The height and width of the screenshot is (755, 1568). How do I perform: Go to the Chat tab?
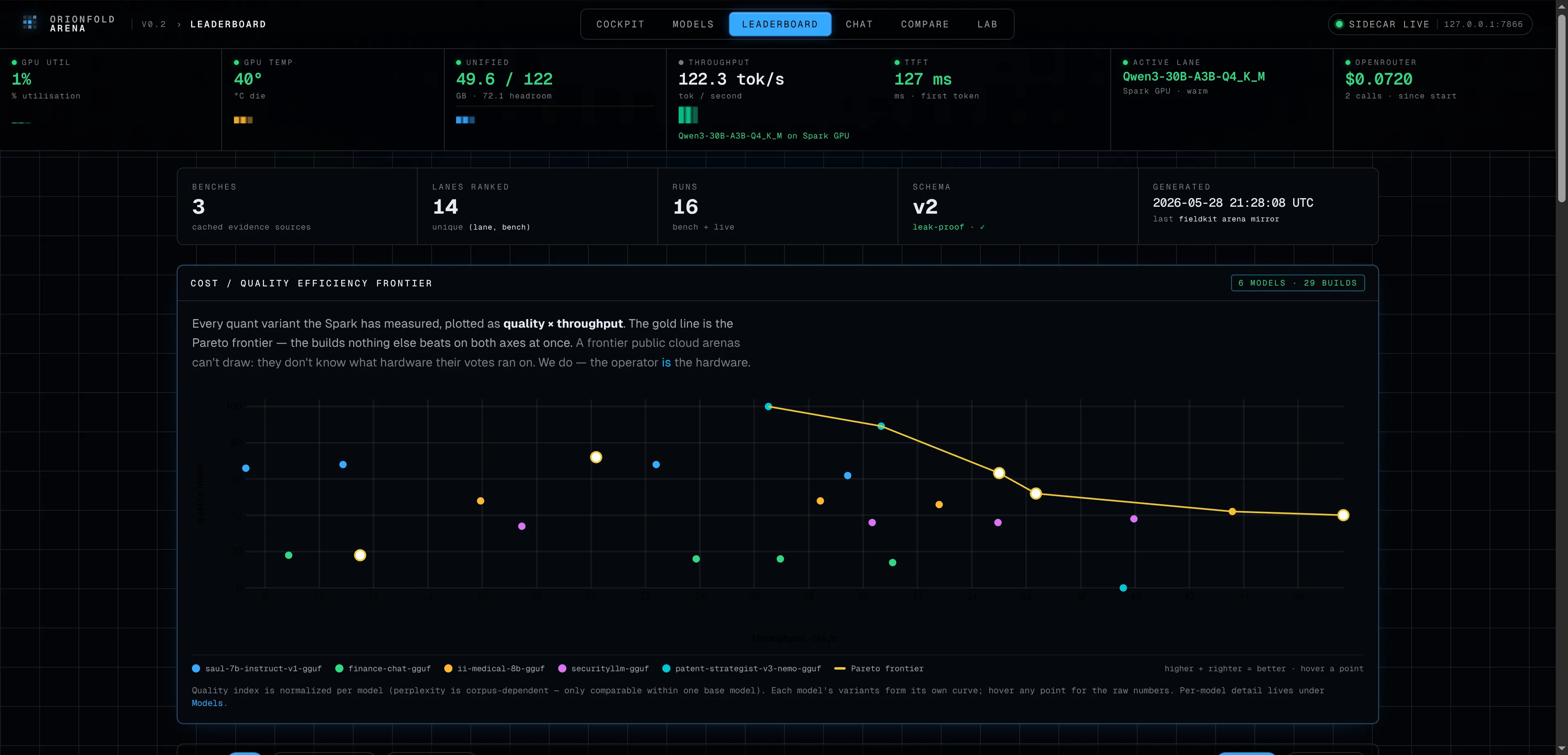(859, 25)
